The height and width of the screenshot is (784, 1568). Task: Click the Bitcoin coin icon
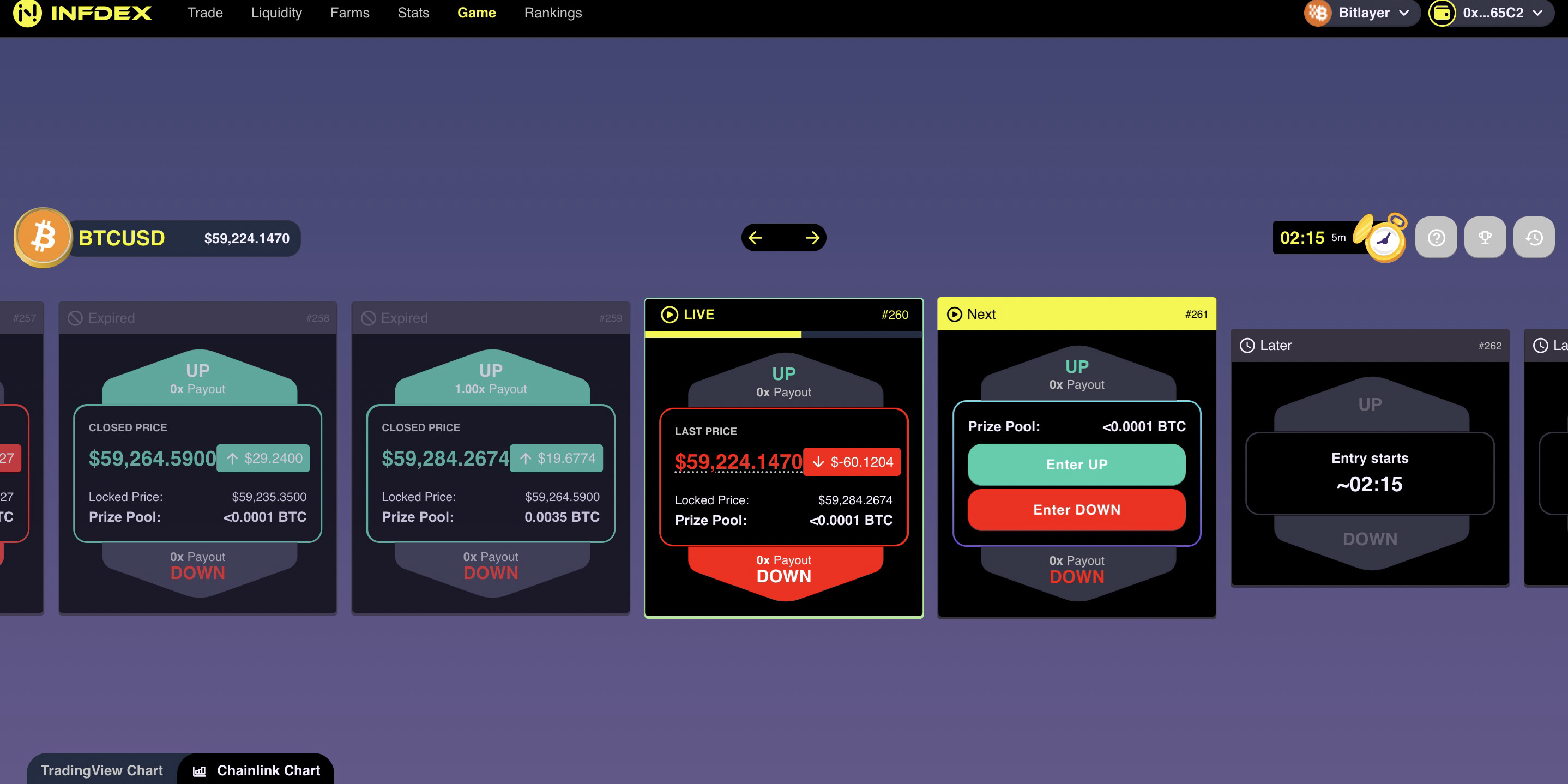(x=43, y=237)
